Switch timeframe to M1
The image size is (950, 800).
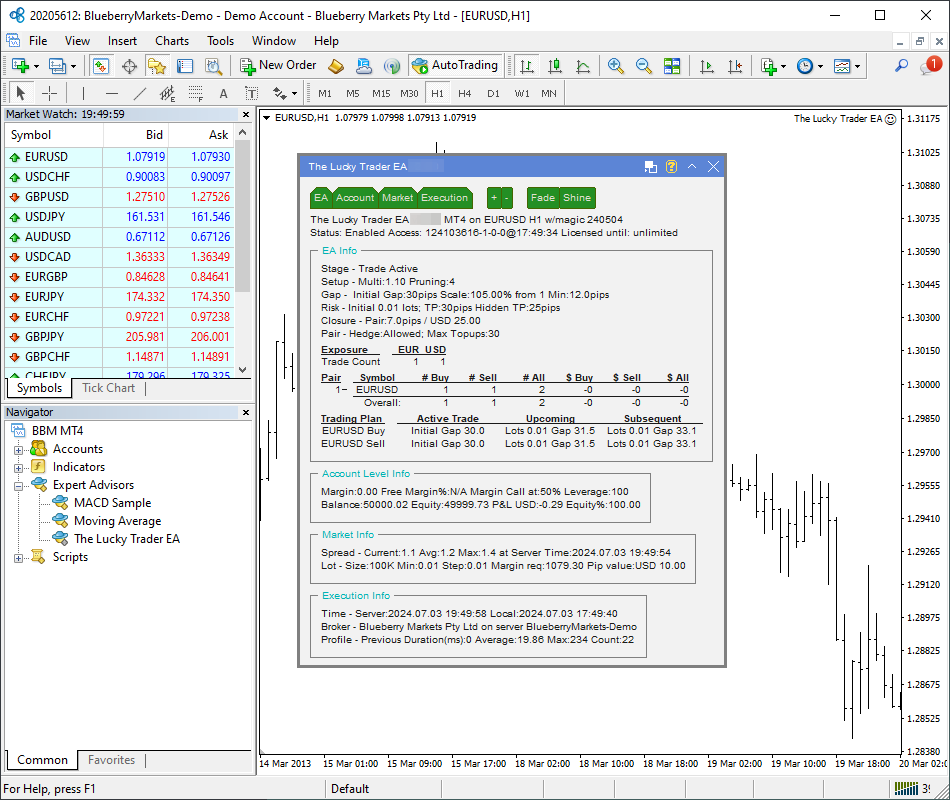(325, 93)
